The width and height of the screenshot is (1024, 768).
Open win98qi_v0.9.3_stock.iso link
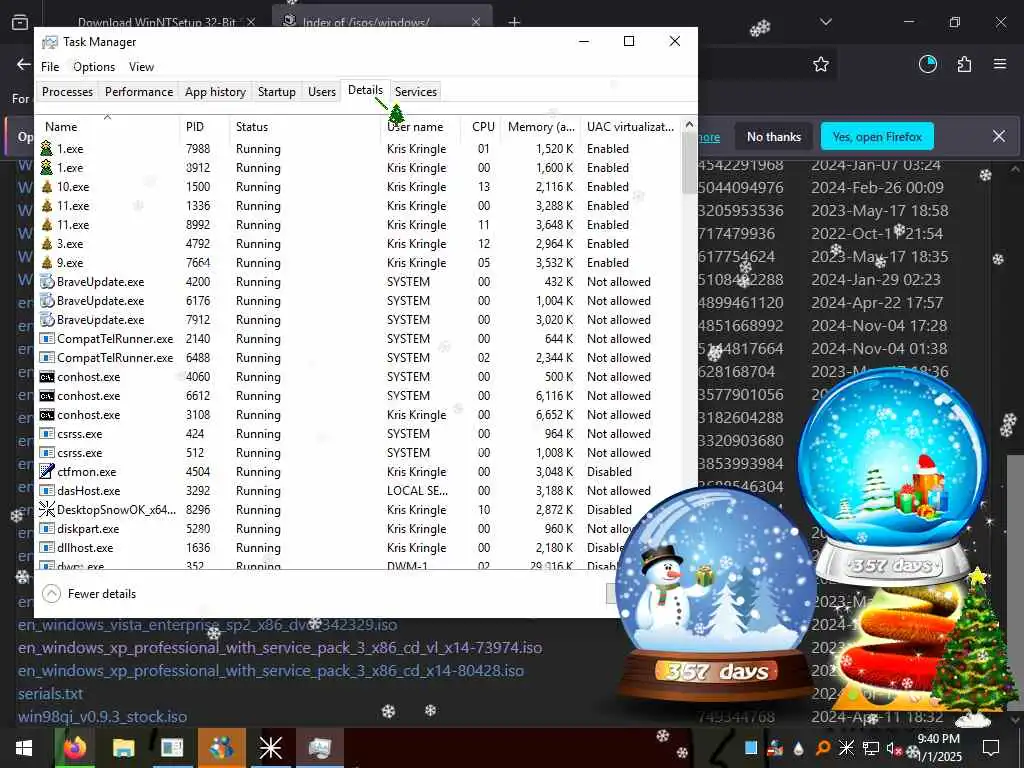(103, 716)
